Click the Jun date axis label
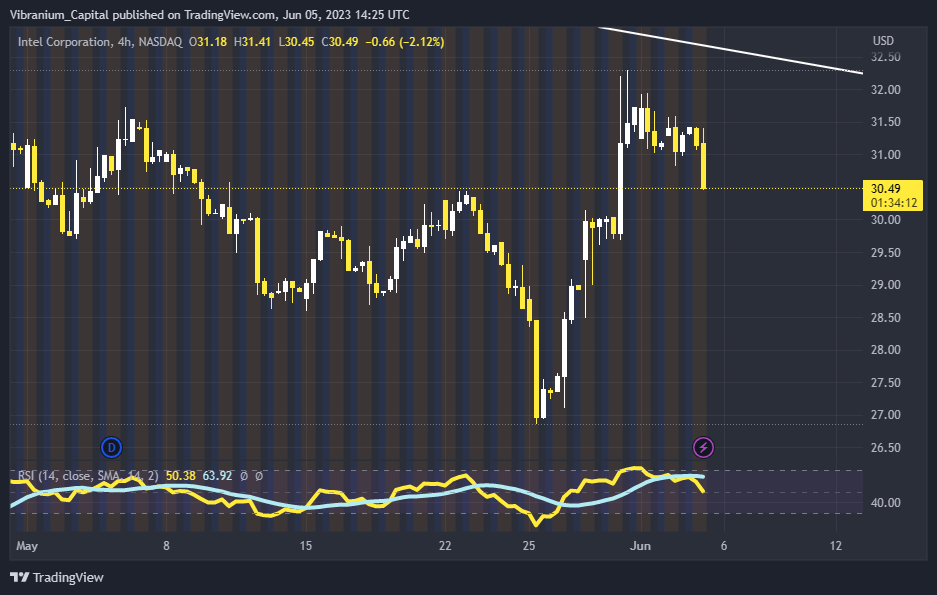The height and width of the screenshot is (595, 937). pos(640,545)
